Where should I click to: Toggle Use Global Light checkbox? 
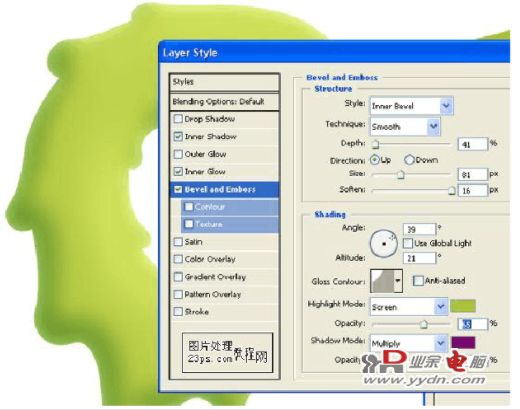(408, 243)
